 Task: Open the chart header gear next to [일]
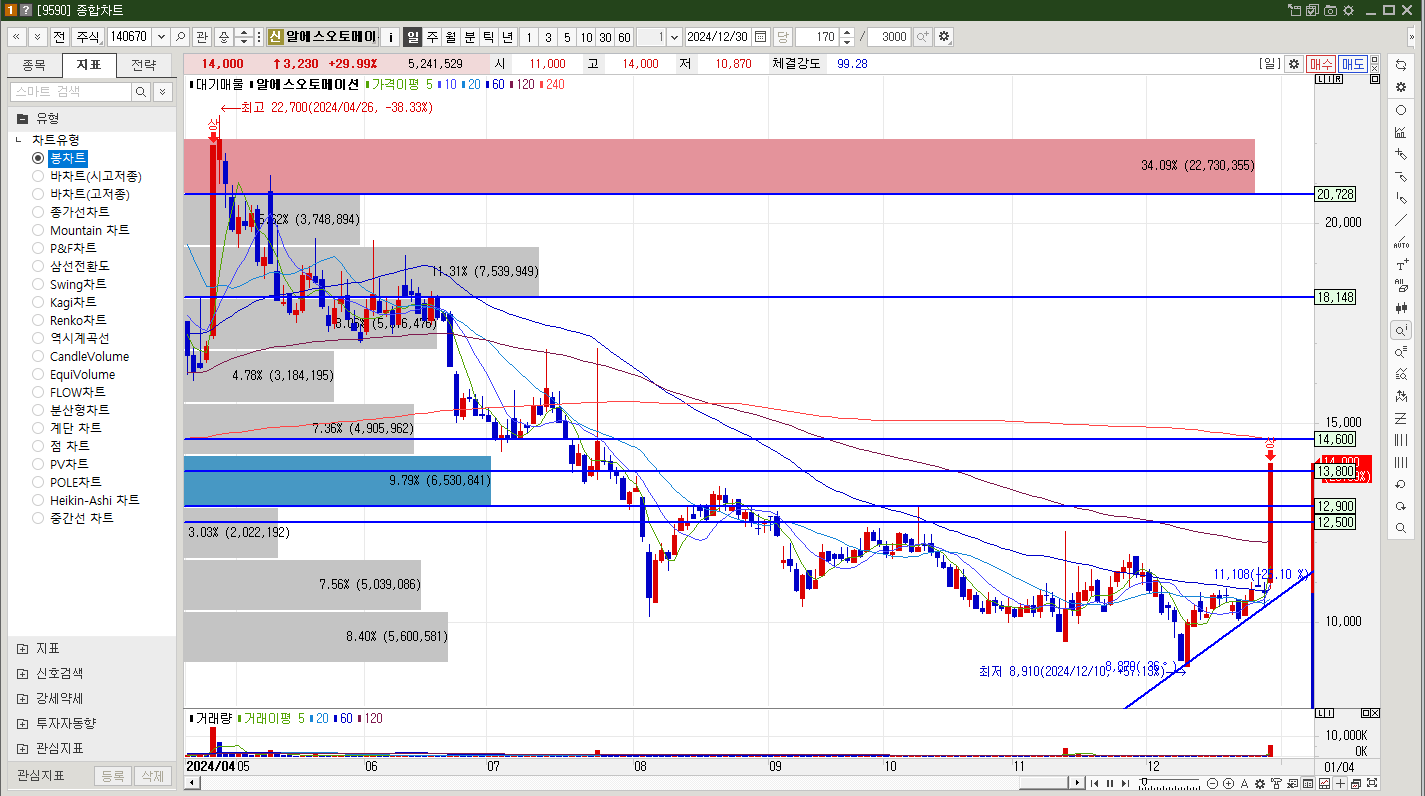[1294, 63]
